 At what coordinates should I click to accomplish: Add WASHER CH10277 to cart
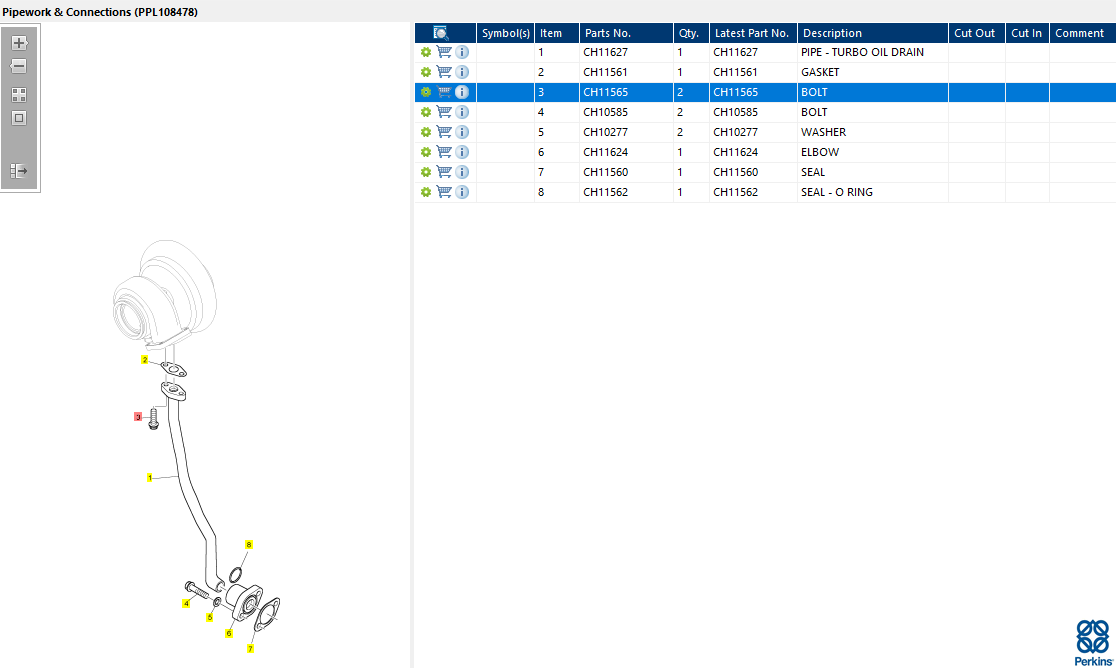coord(444,132)
